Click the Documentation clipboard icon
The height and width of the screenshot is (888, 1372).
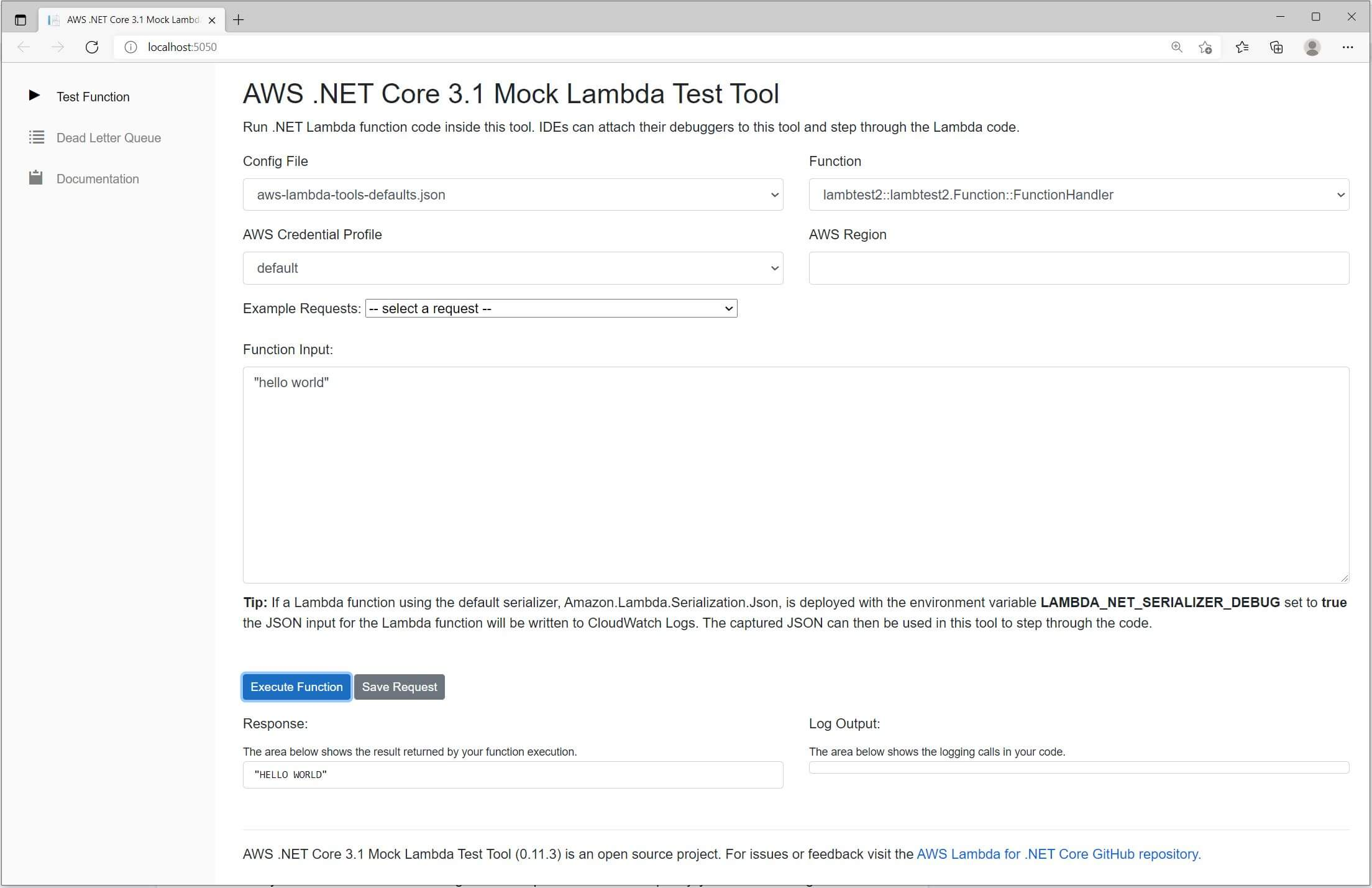click(36, 178)
